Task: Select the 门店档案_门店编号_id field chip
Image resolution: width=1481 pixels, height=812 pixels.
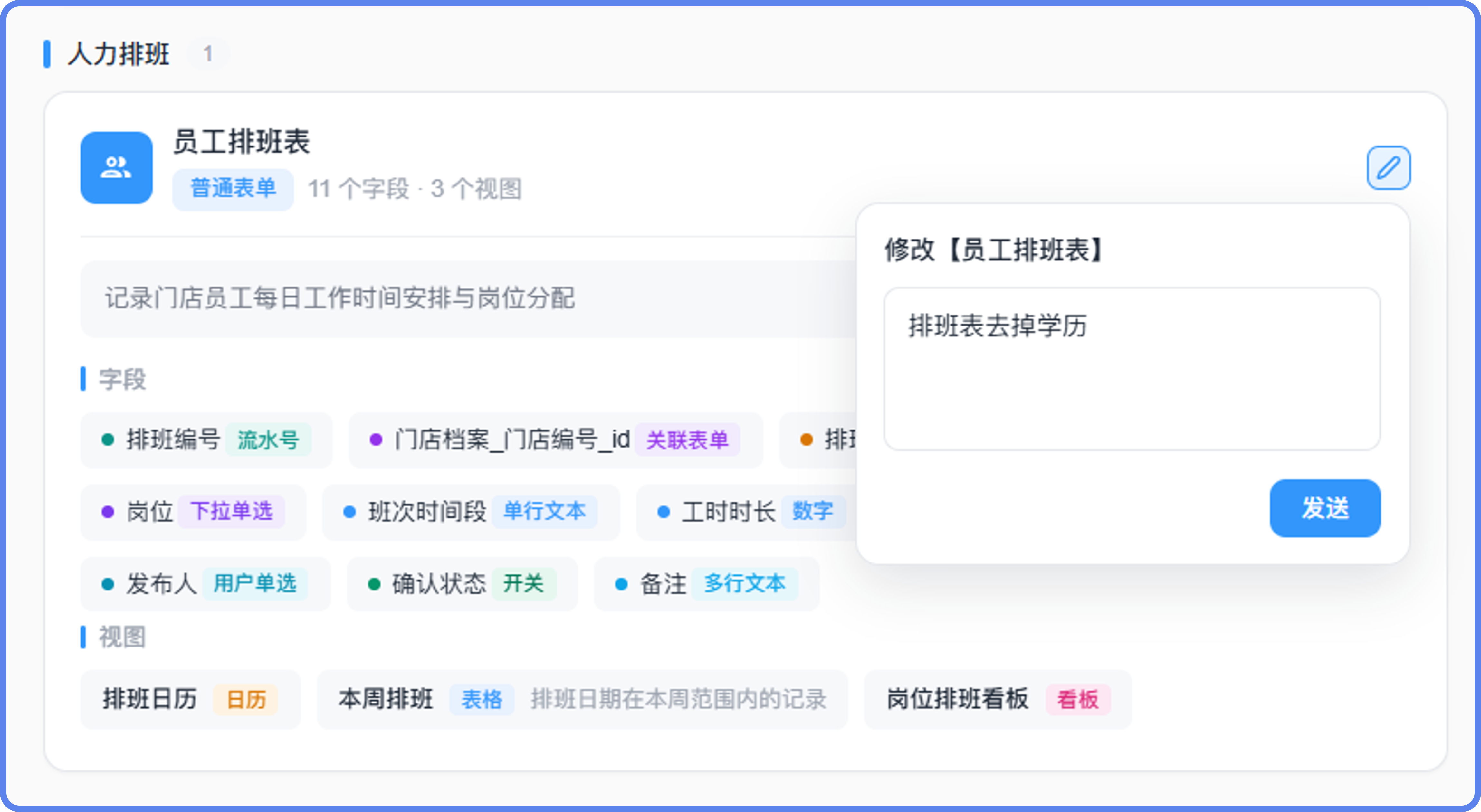Action: (555, 440)
